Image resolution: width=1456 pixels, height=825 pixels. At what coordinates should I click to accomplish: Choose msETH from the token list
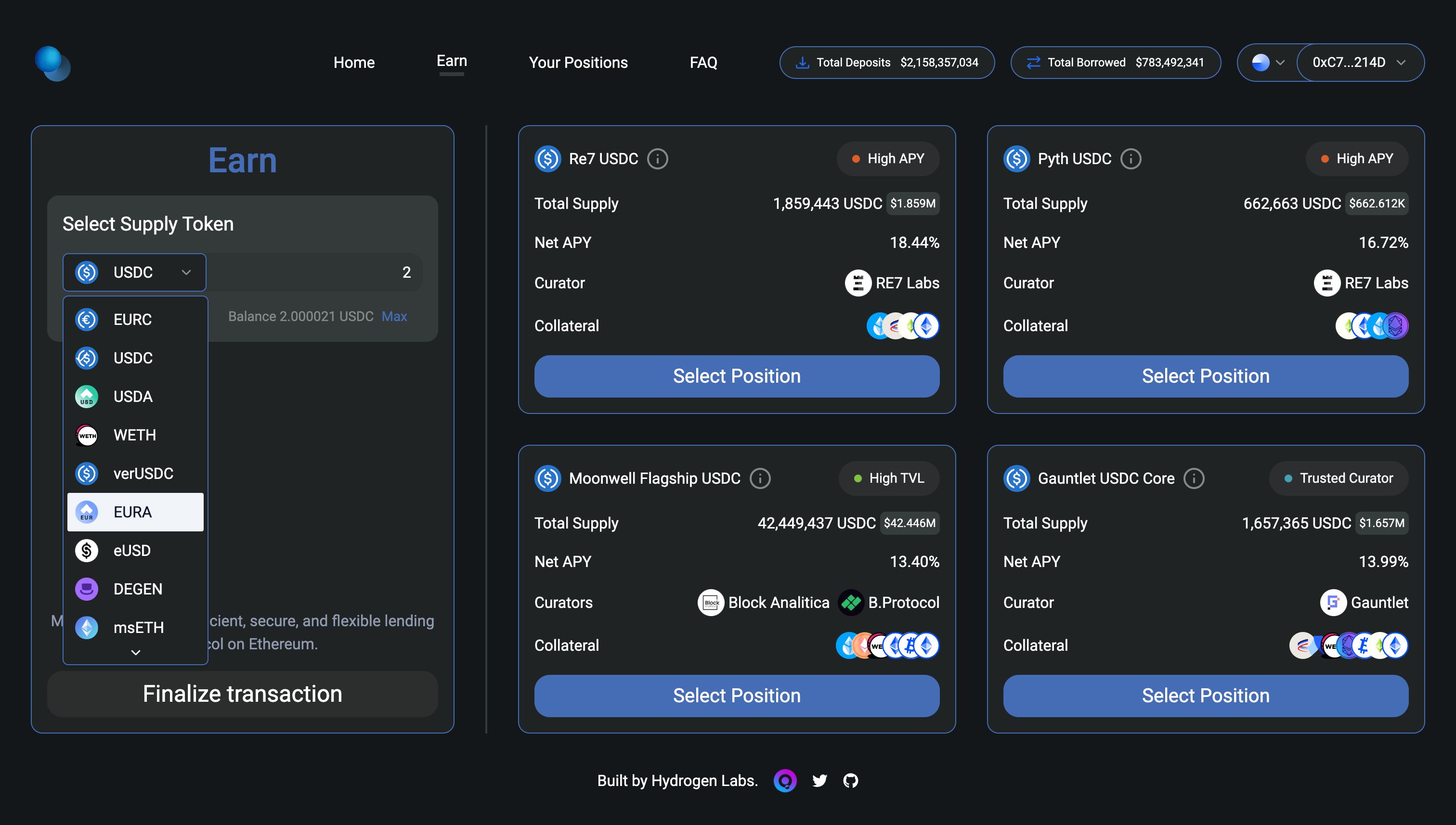click(135, 628)
